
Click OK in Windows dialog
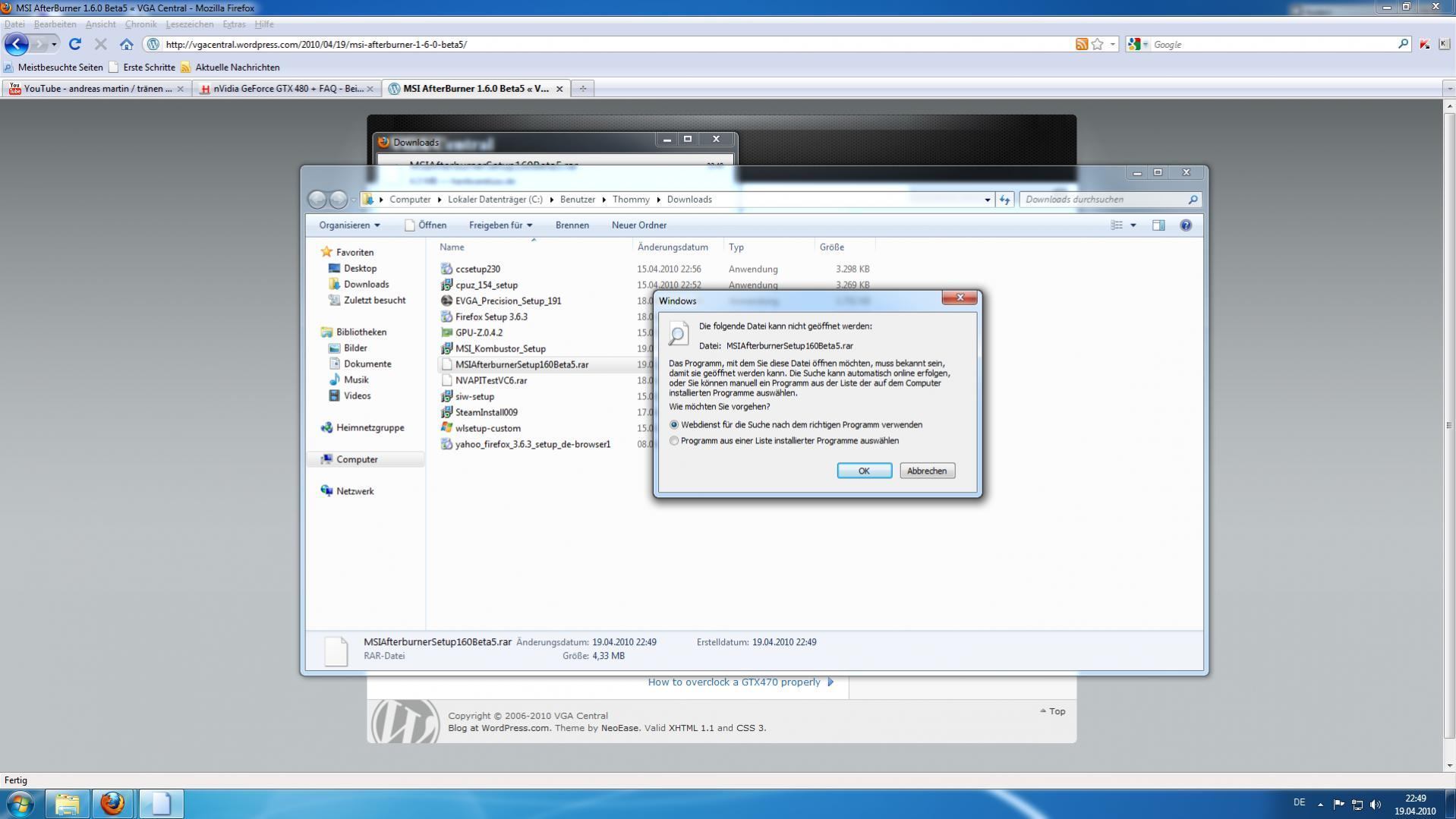pos(864,471)
